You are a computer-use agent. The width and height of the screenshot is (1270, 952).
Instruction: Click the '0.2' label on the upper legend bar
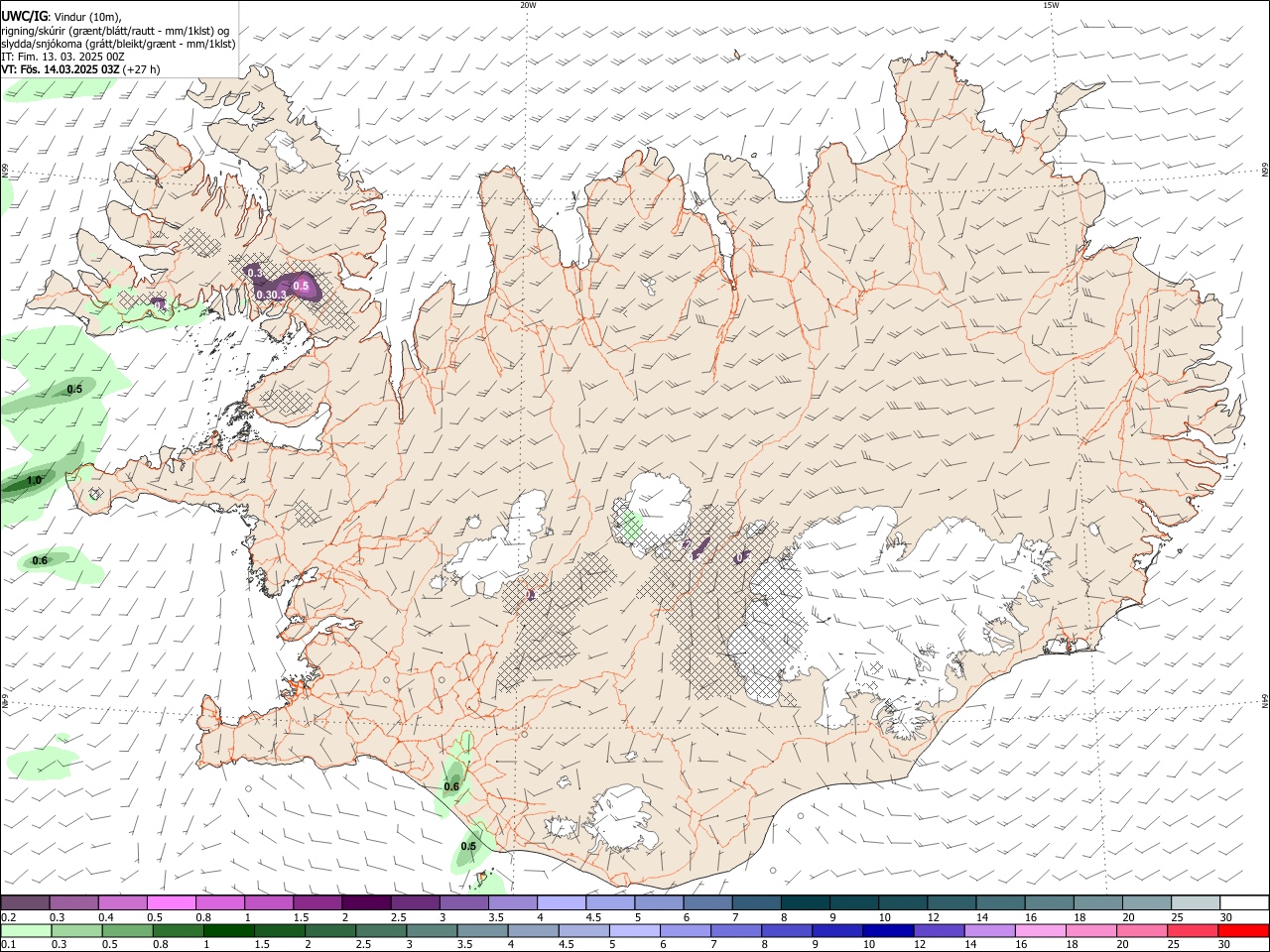coord(8,917)
